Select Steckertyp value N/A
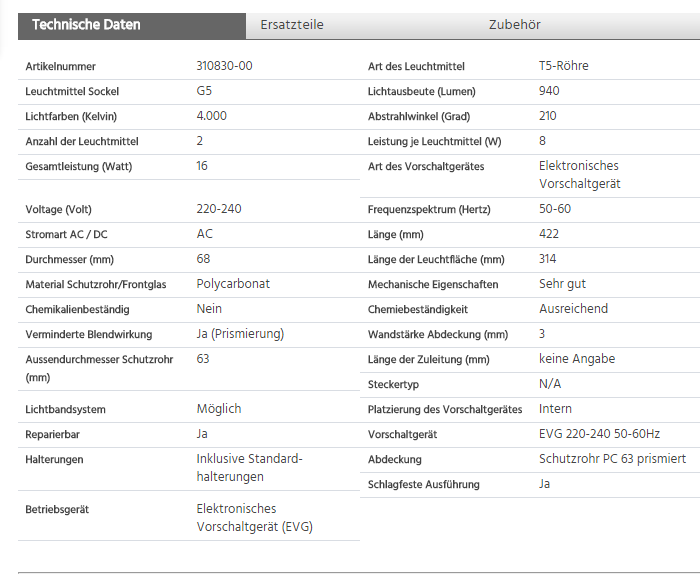The width and height of the screenshot is (700, 586). (x=550, y=384)
